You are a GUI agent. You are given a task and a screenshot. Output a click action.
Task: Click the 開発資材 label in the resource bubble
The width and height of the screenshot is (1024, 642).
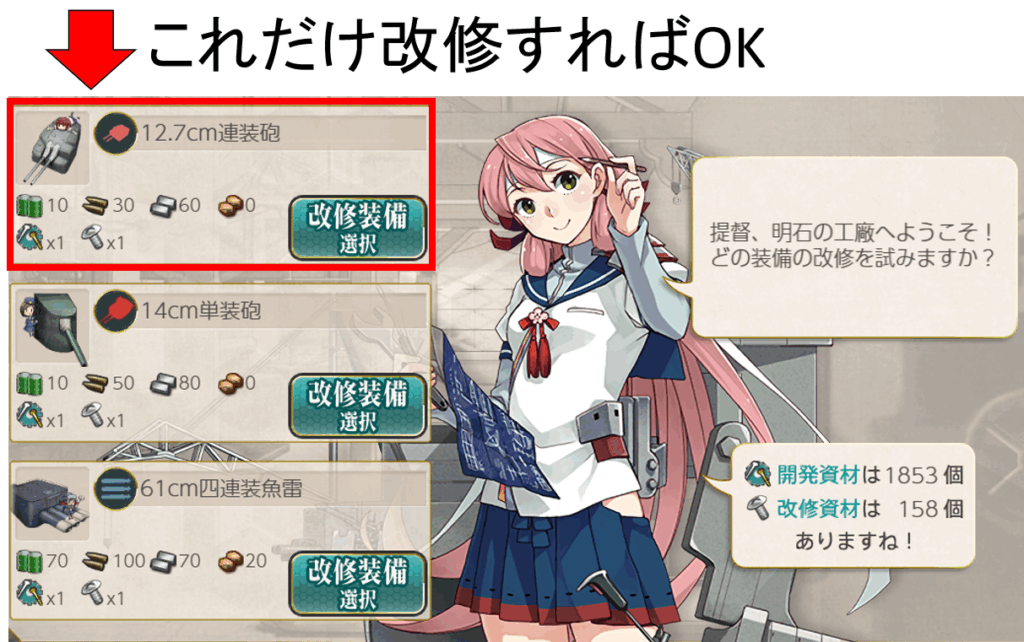(818, 475)
